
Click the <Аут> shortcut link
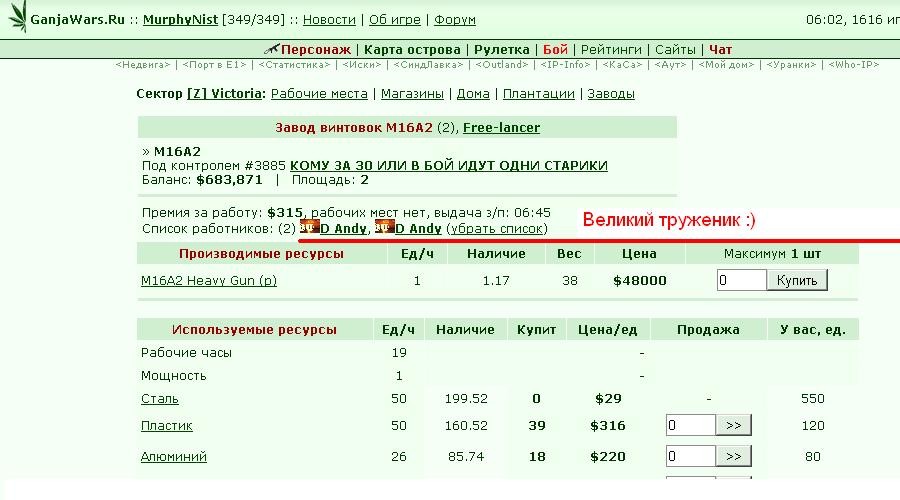click(670, 65)
